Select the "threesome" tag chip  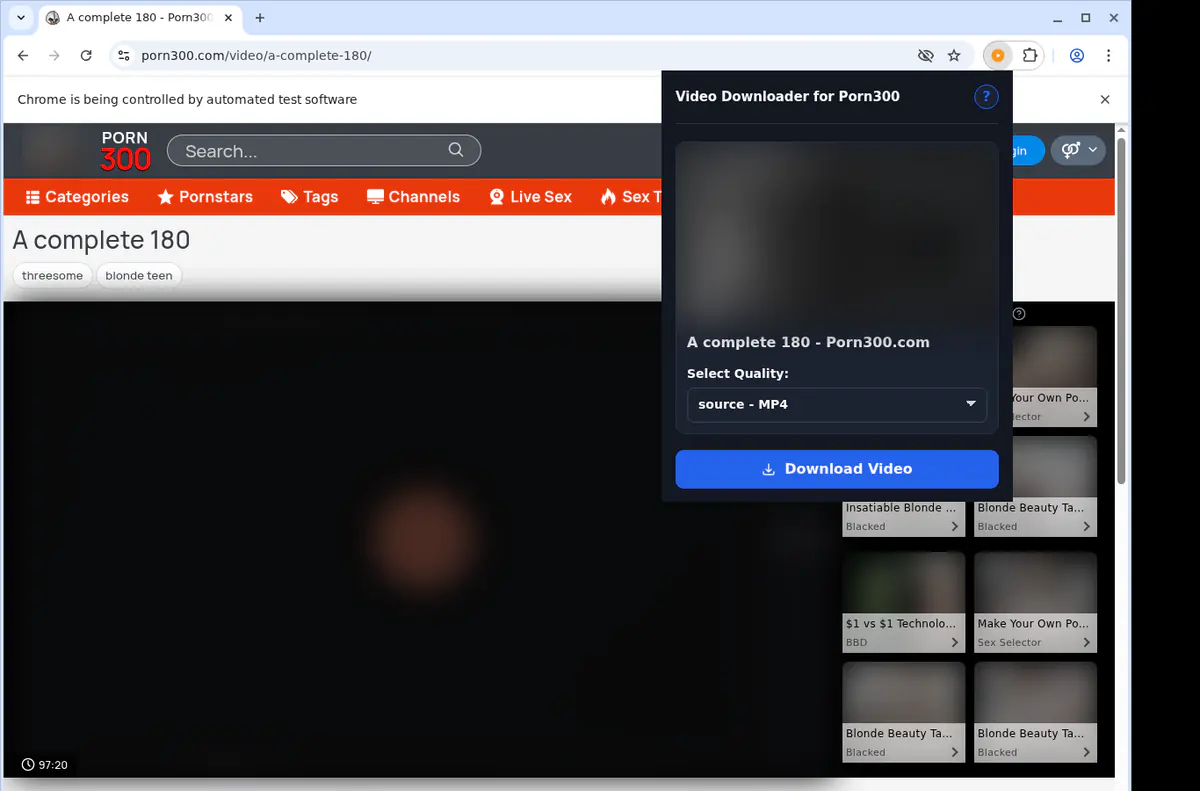[52, 276]
